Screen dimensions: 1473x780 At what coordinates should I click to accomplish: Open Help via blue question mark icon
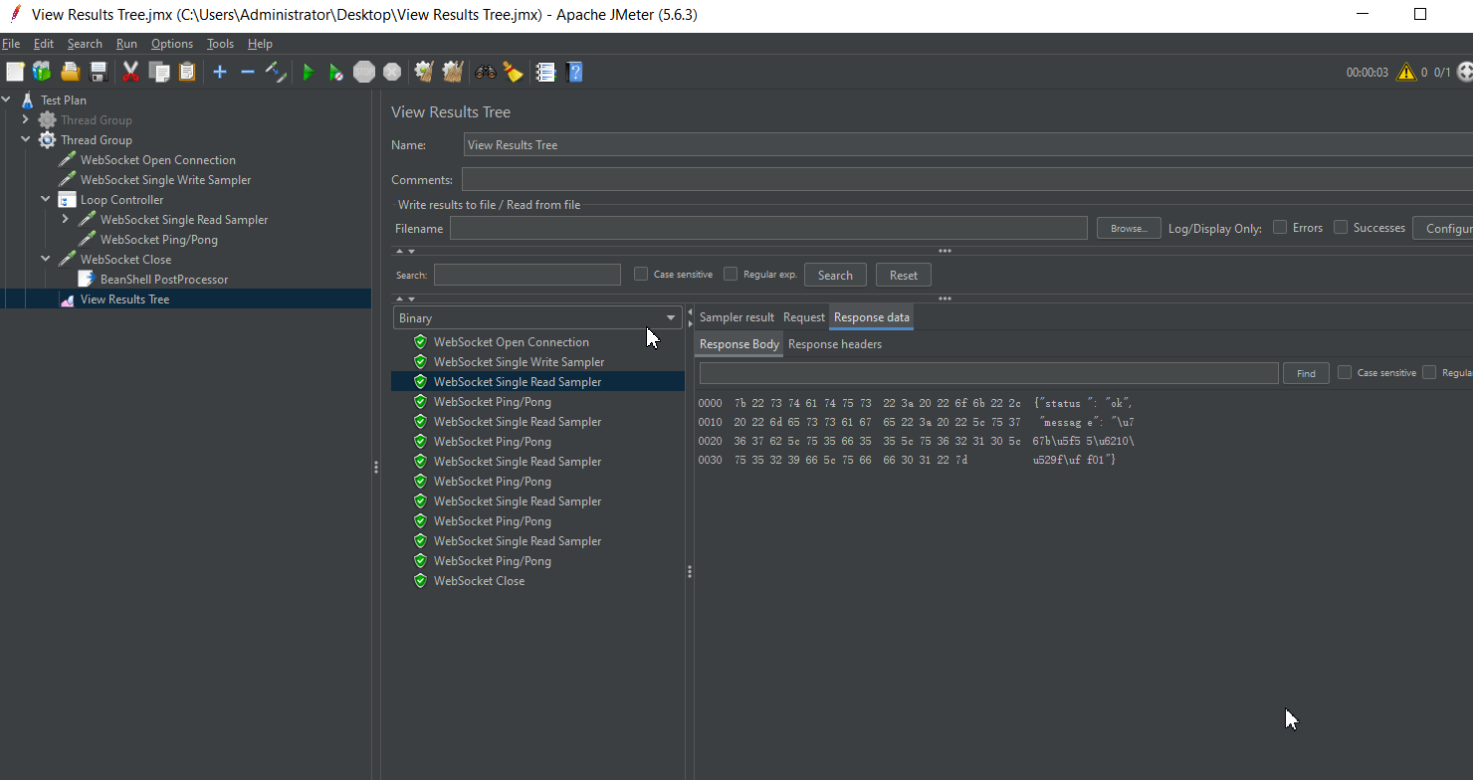pos(574,72)
